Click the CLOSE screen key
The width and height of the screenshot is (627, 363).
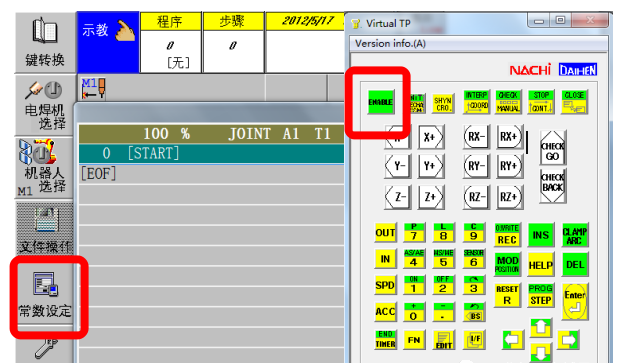[x=574, y=102]
